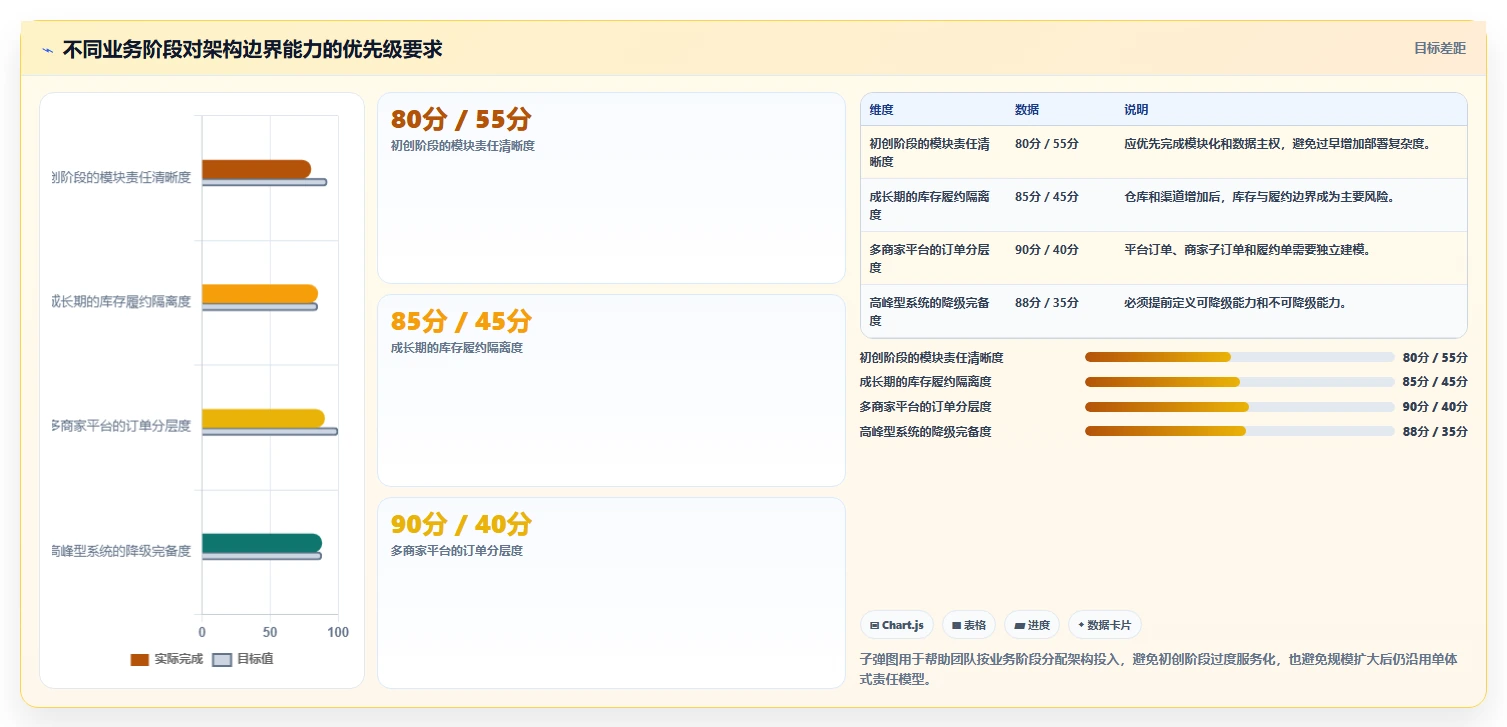1507x727 pixels.
Task: Click teal bar for 高峰型系统的降级完备度
Action: click(x=262, y=543)
